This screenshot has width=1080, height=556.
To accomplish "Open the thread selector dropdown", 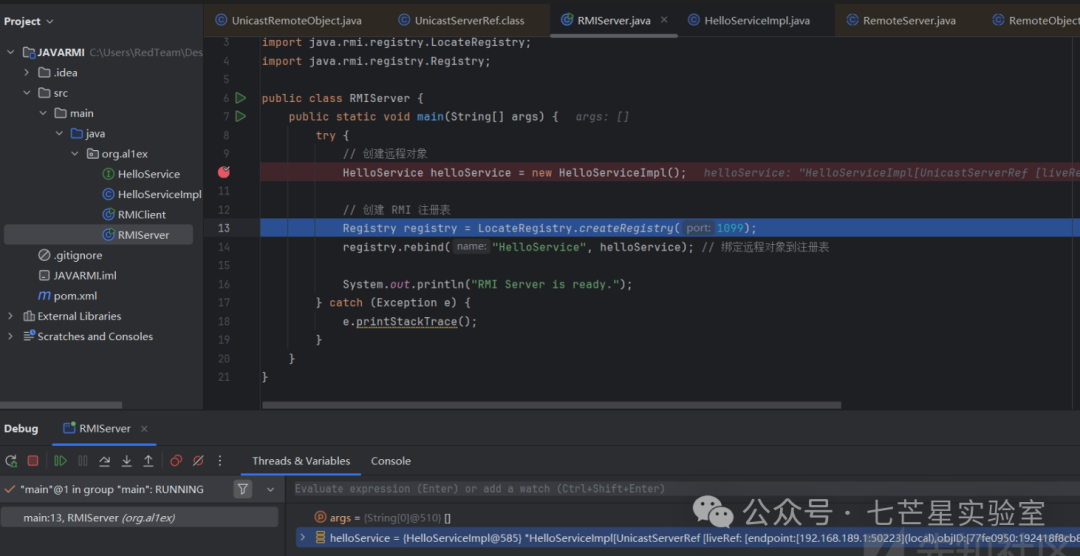I will (x=271, y=489).
